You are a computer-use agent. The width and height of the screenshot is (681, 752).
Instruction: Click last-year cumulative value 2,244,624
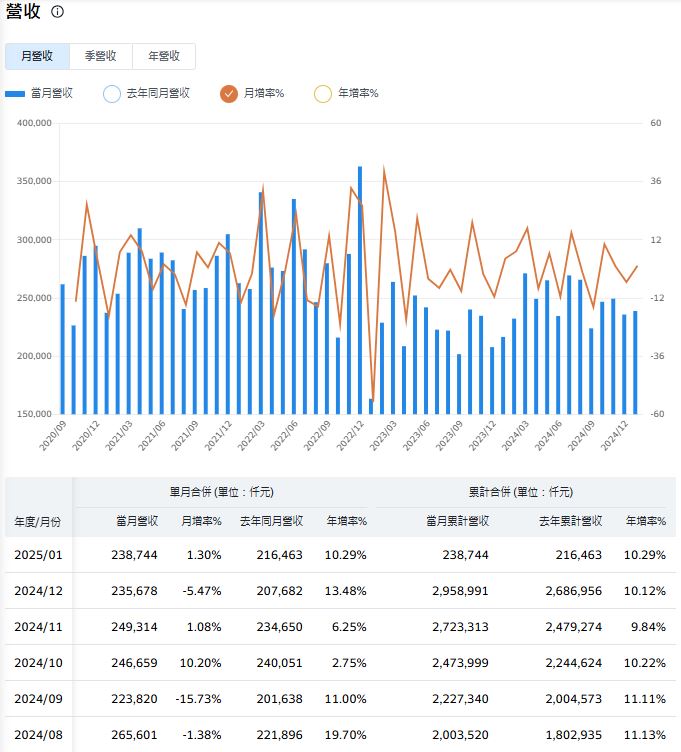click(574, 663)
